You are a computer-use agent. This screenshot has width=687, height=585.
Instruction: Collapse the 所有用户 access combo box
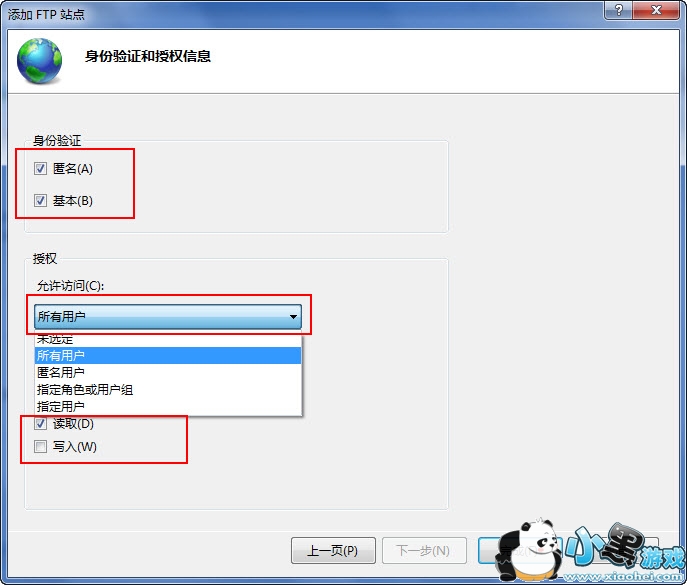(x=168, y=316)
